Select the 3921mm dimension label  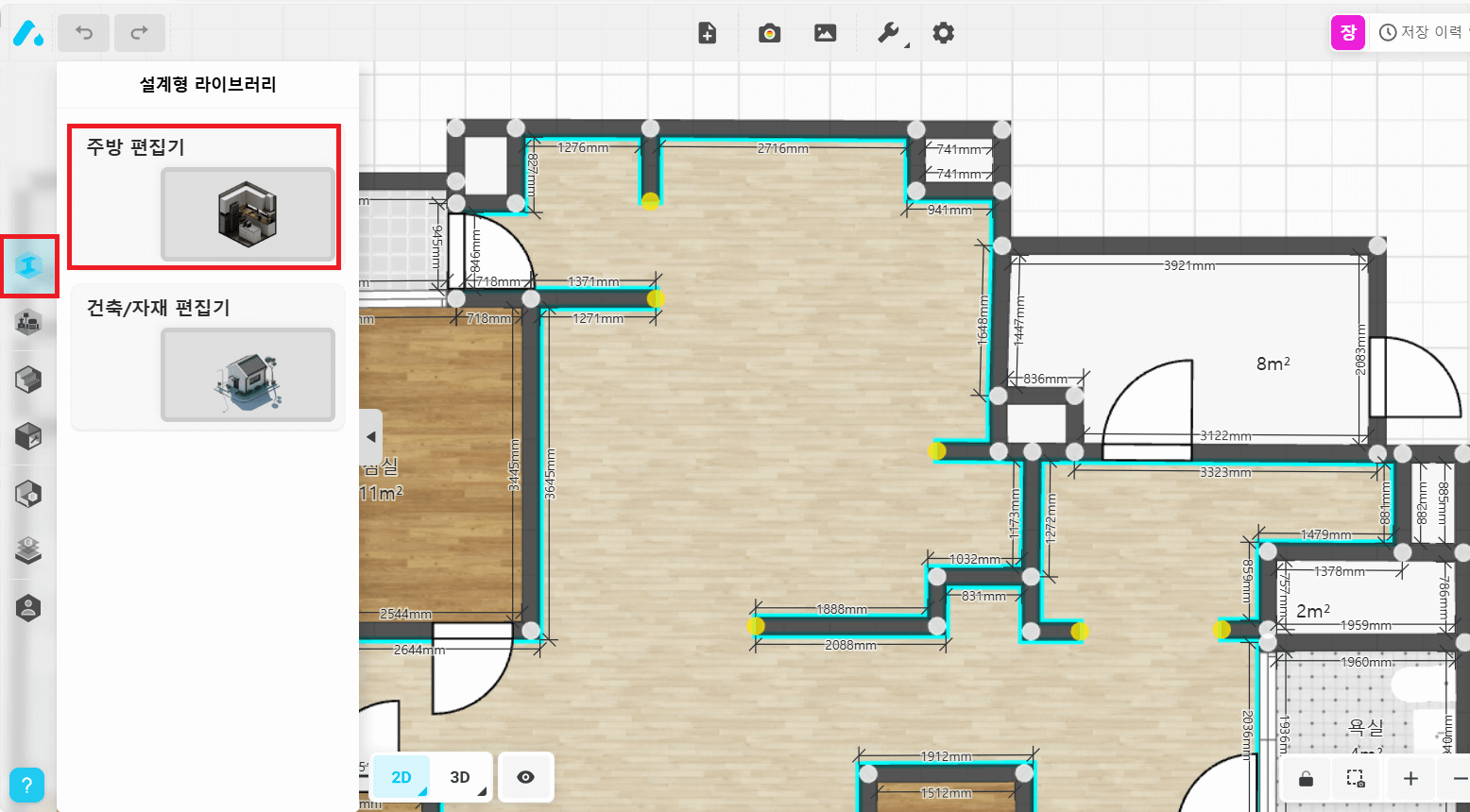[x=1189, y=265]
